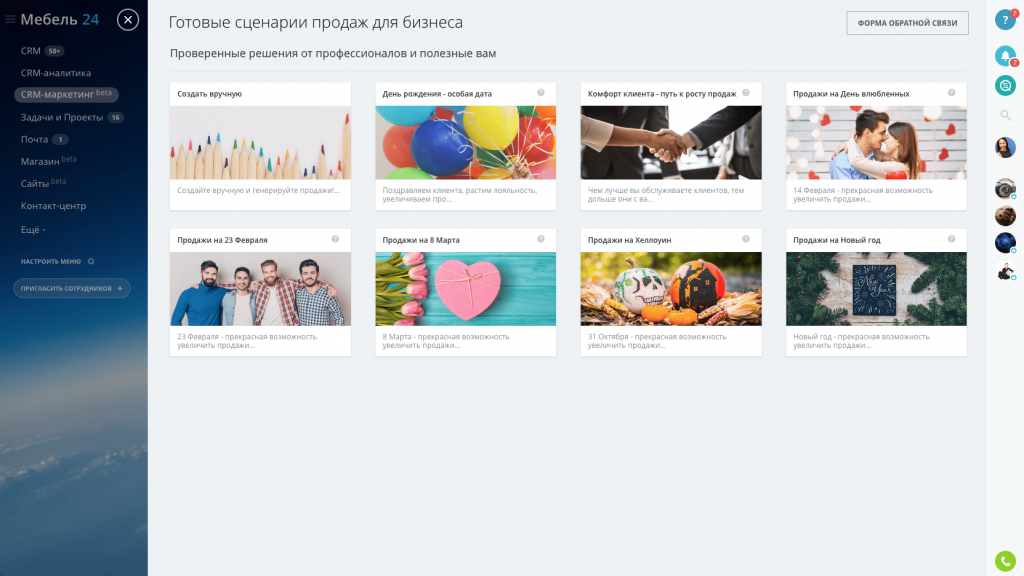Open the teal chat messenger icon
The width and height of the screenshot is (1024, 576).
pos(1005,86)
